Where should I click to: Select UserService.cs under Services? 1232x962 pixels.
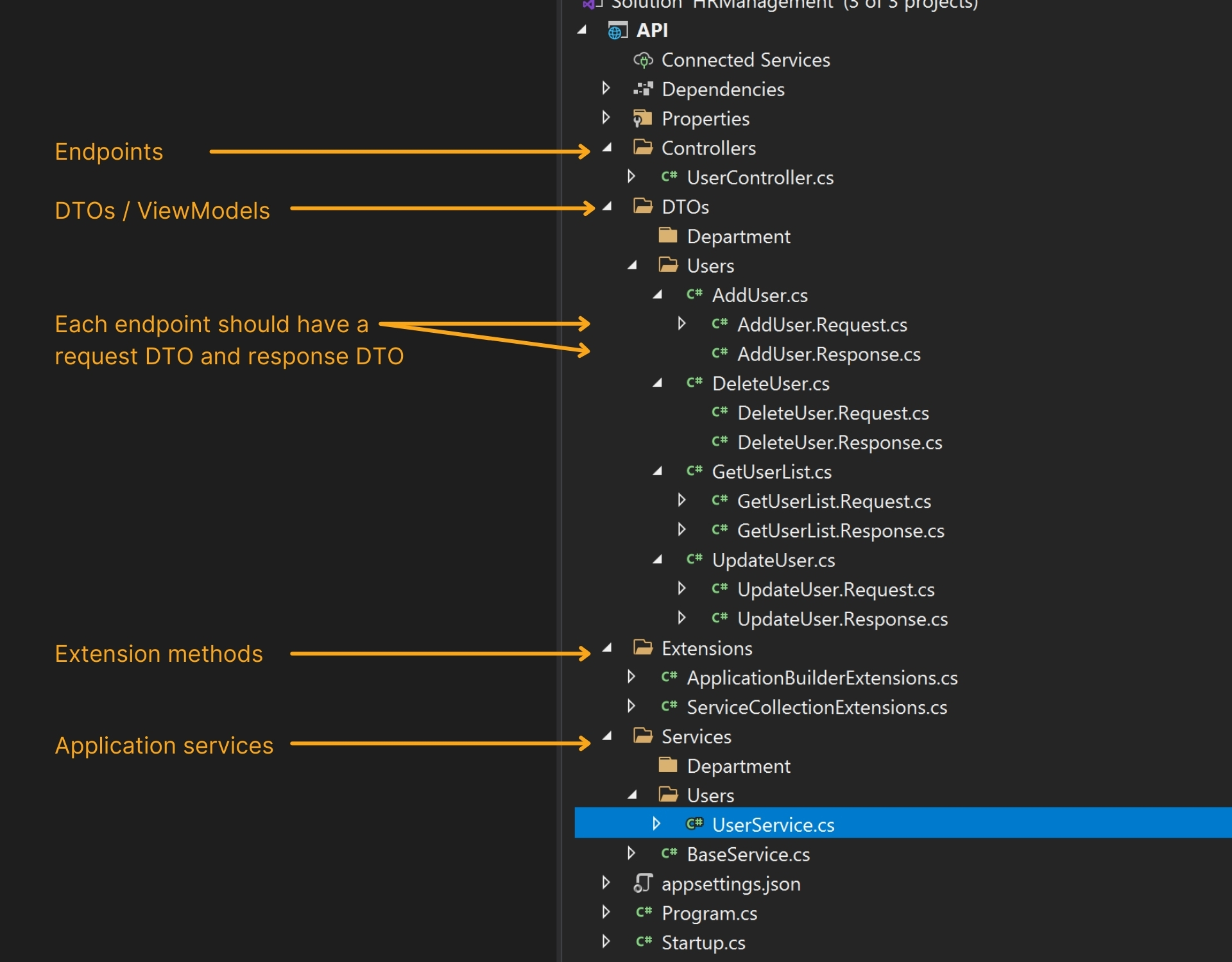(773, 825)
